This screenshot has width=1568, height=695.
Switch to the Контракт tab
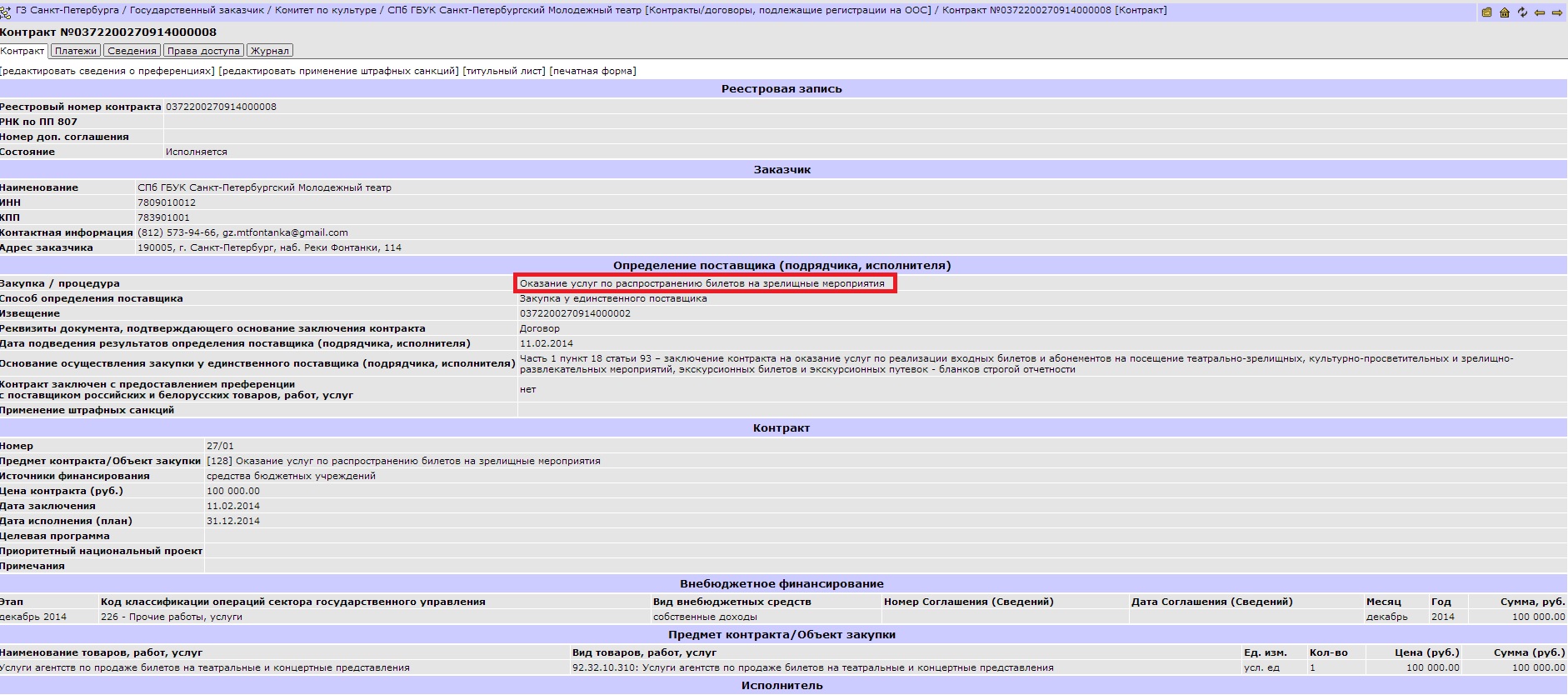22,51
